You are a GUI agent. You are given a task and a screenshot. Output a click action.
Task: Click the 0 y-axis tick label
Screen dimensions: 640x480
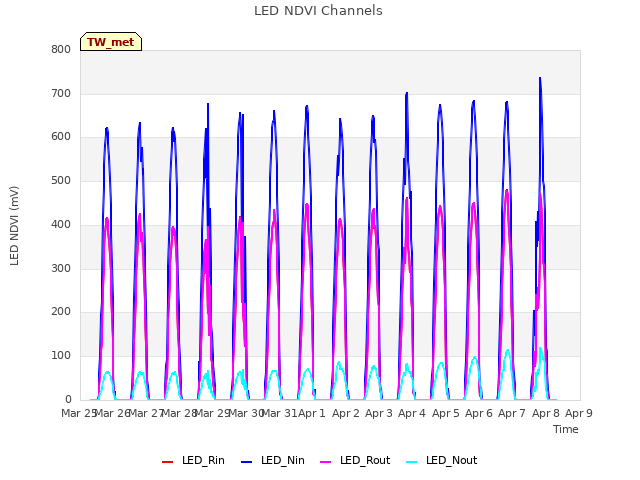point(68,399)
